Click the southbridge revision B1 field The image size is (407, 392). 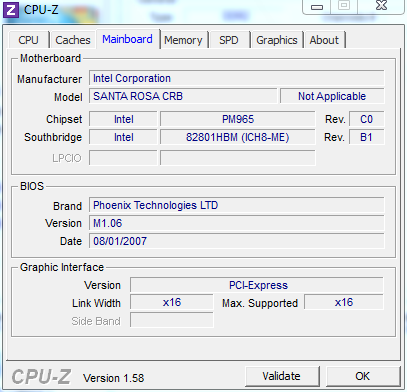click(x=366, y=137)
